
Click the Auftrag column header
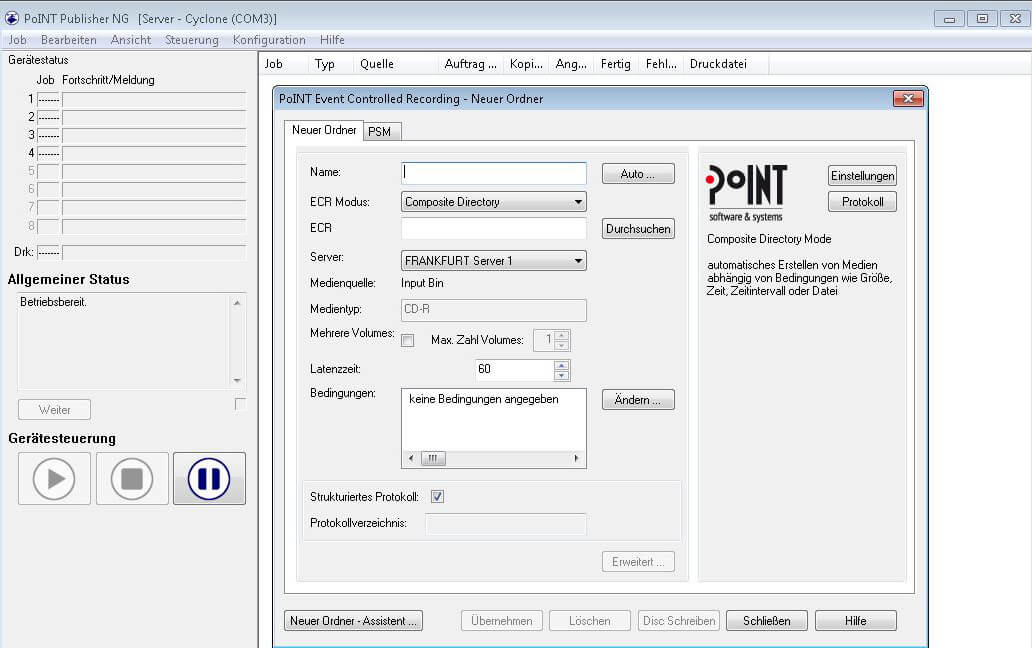pos(471,64)
